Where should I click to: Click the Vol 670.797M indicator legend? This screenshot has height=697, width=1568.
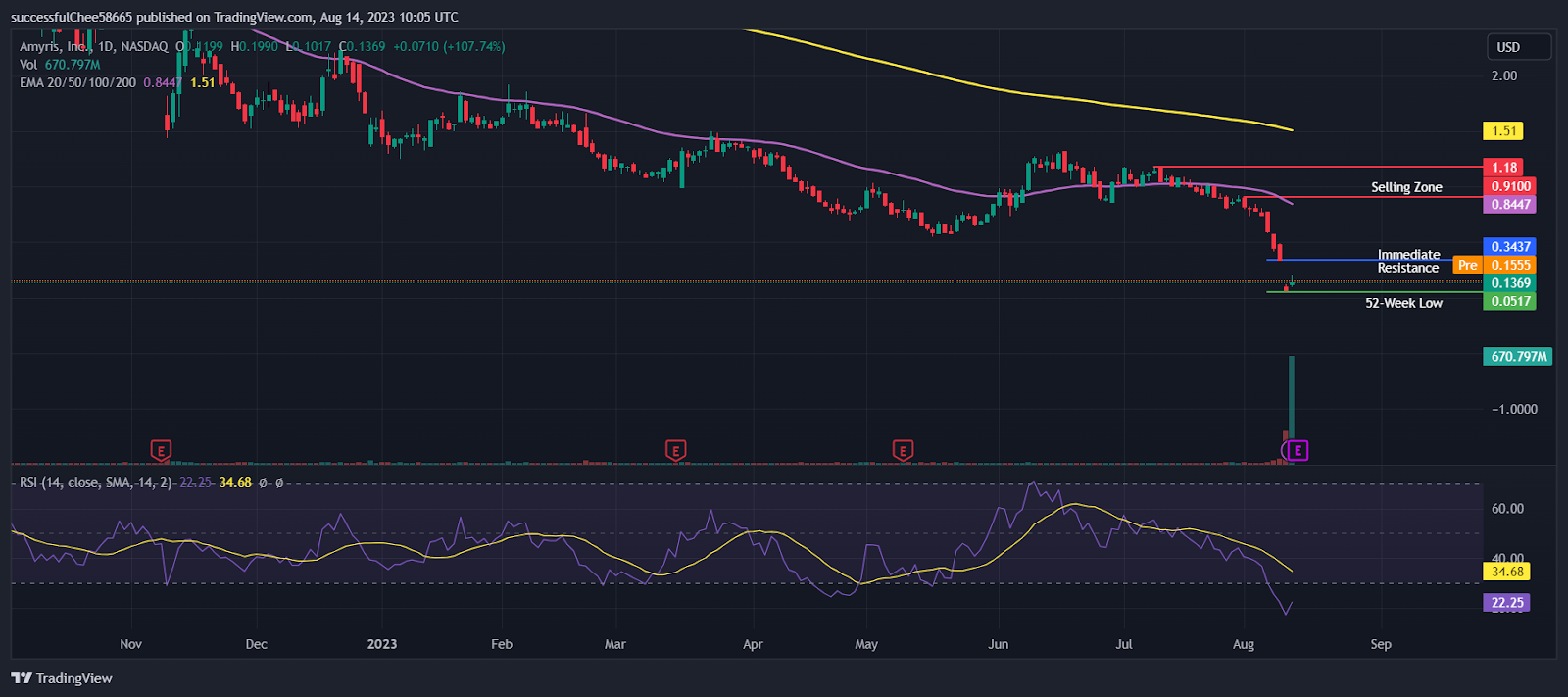pyautogui.click(x=60, y=65)
